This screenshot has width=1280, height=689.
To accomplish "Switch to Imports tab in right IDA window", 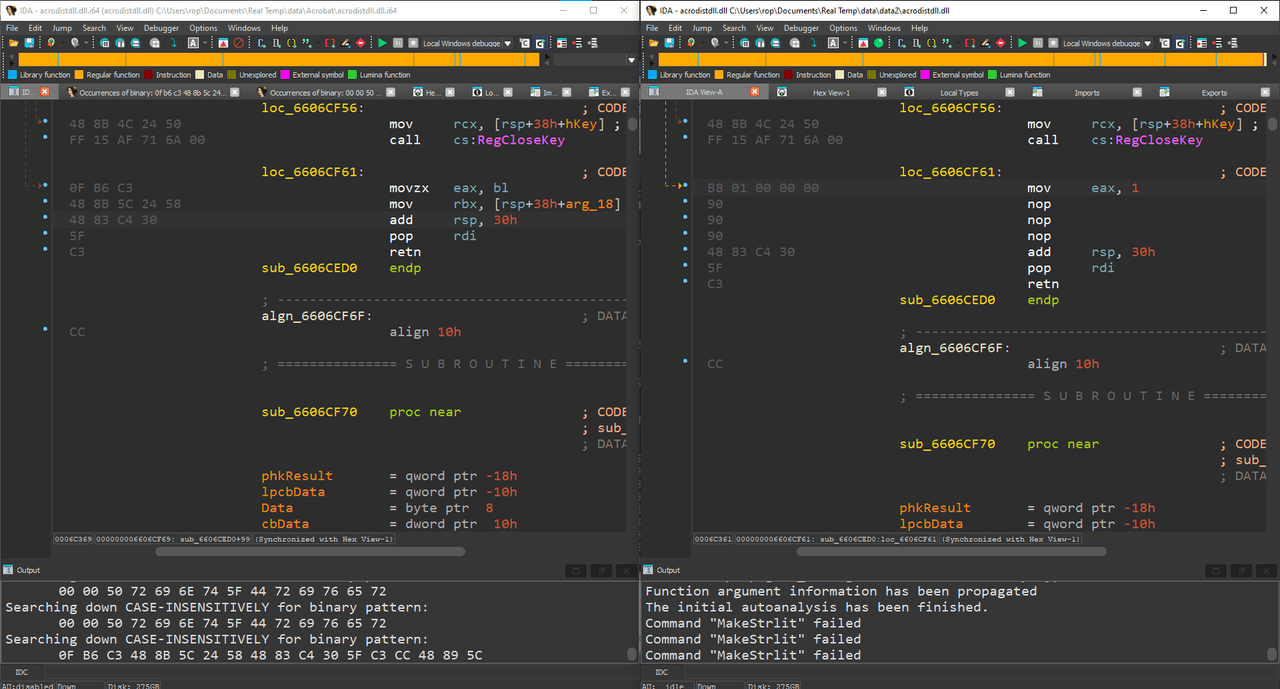I will point(1086,92).
